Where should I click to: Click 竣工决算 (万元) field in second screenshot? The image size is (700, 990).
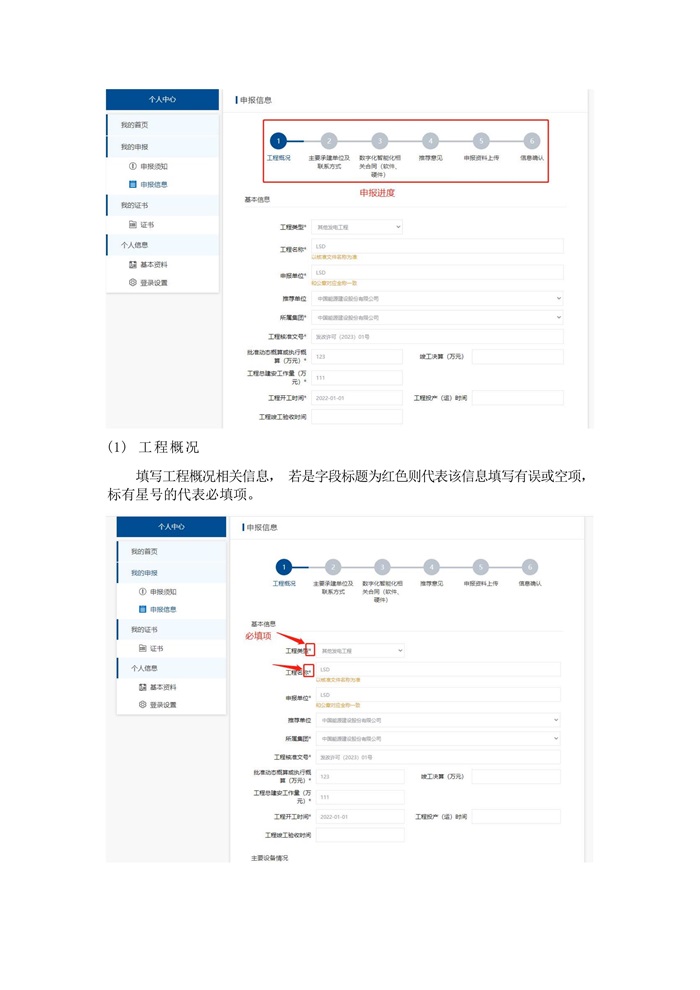pyautogui.click(x=516, y=777)
